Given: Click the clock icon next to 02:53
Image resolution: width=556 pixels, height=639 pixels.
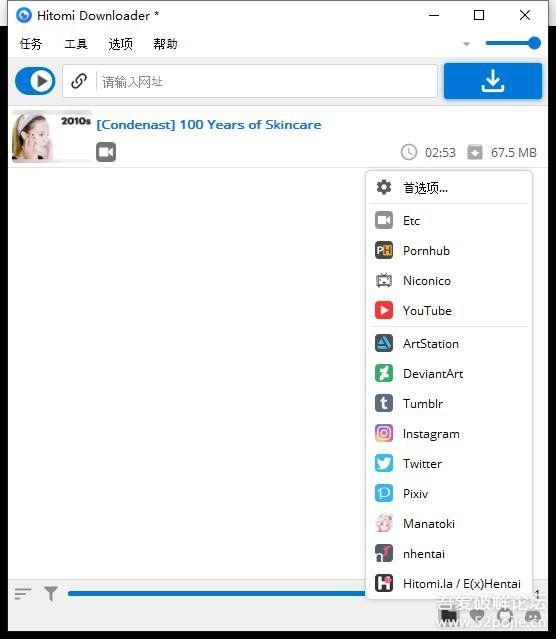Looking at the screenshot, I should pos(409,152).
